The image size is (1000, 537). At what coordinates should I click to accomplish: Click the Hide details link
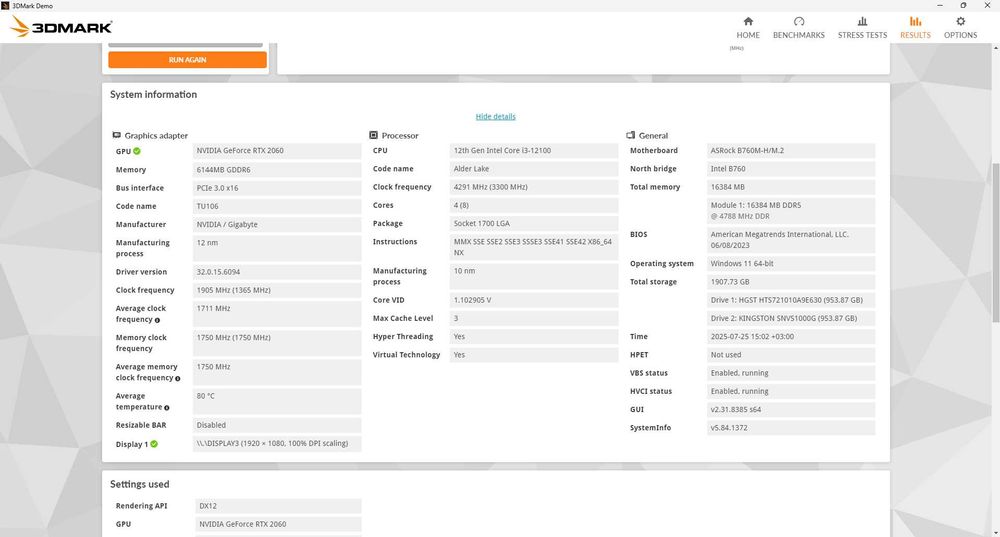[496, 116]
